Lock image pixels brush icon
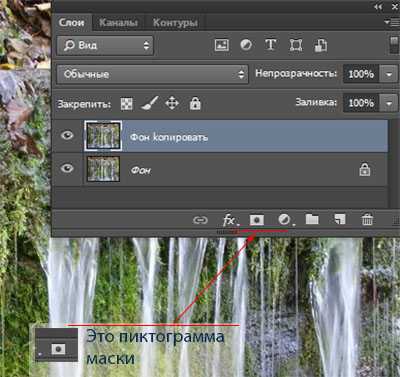Screen dimensions: 400x377 click(x=149, y=104)
